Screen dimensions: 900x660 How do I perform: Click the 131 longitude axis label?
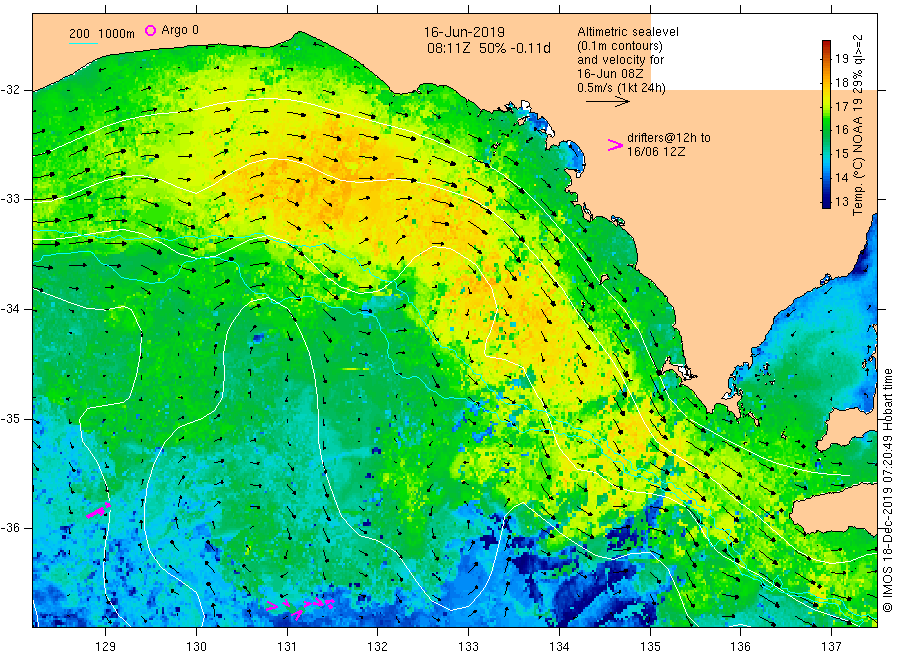point(287,647)
